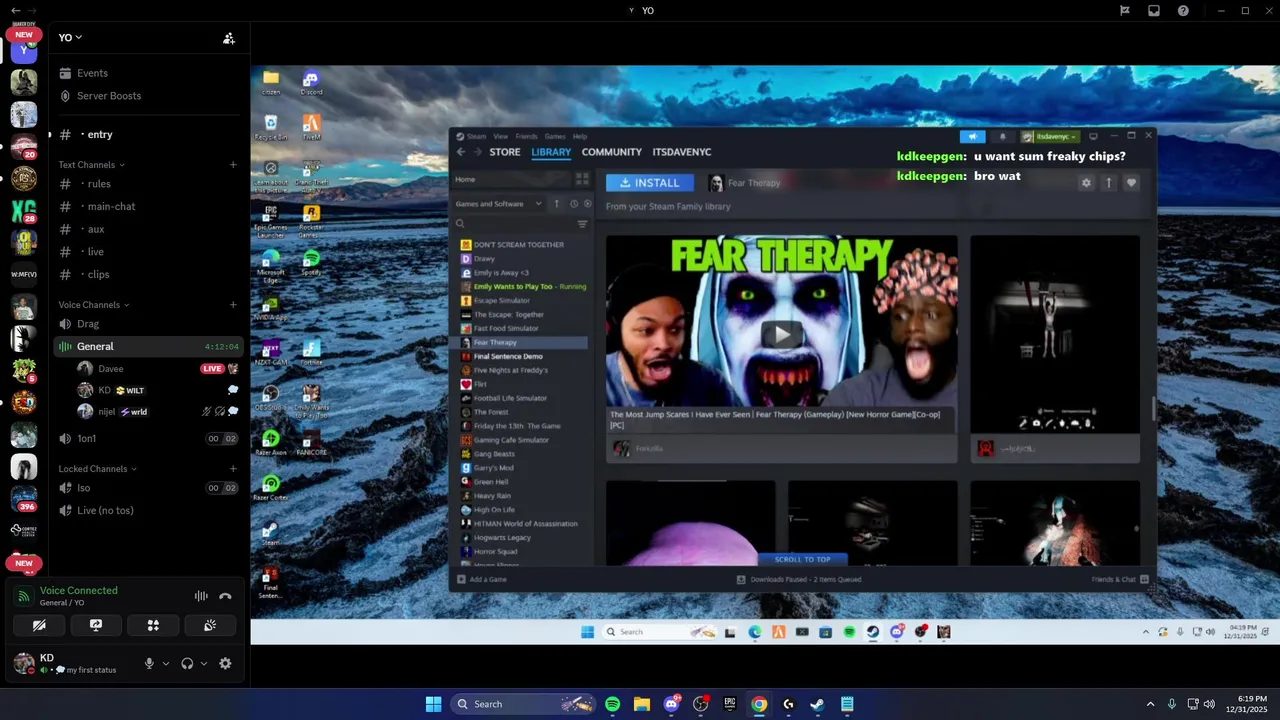
Task: Click the COMMUNITY tab in Steam stream
Action: [x=612, y=152]
